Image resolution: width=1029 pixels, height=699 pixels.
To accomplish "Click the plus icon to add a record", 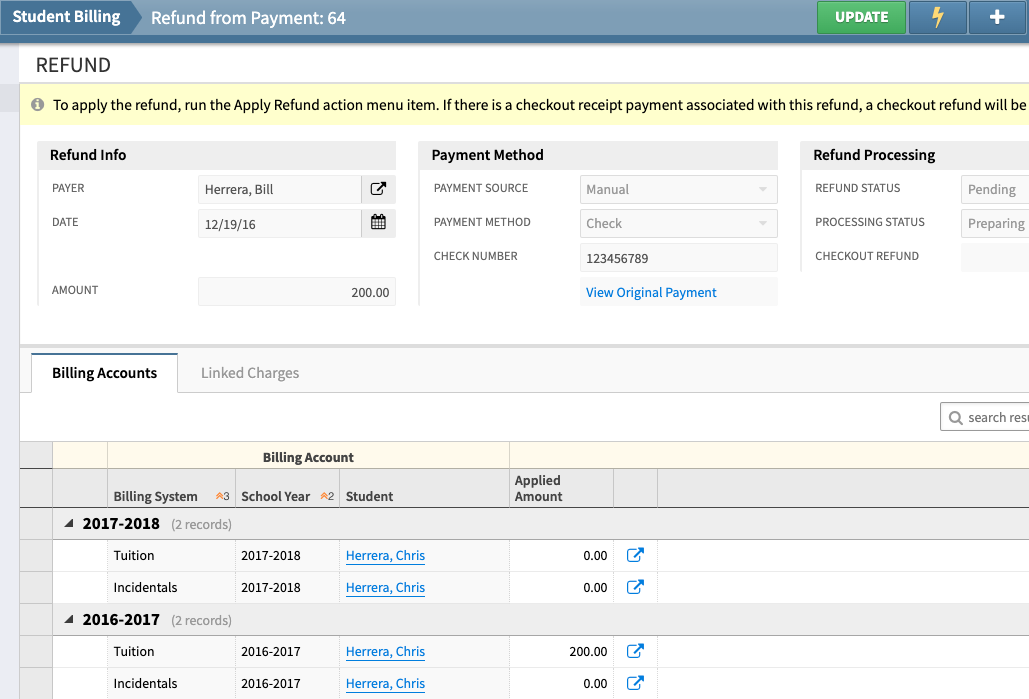I will point(997,17).
